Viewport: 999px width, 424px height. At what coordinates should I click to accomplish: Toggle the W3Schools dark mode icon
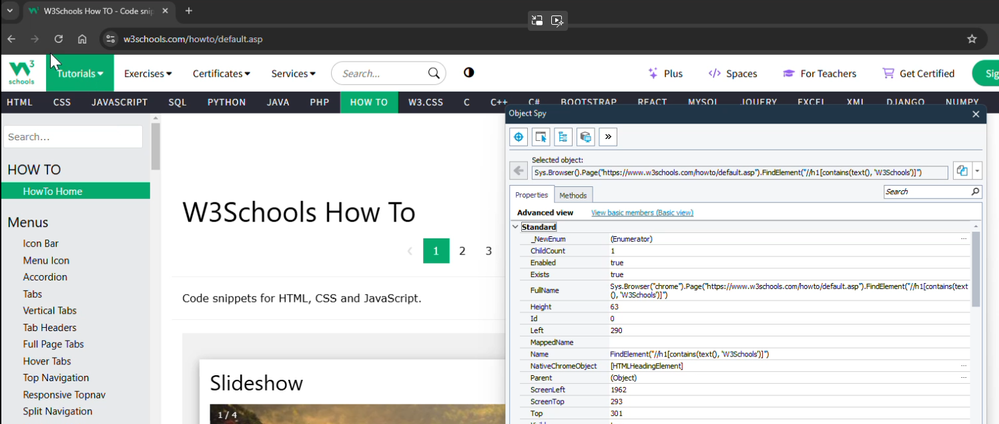[x=469, y=73]
